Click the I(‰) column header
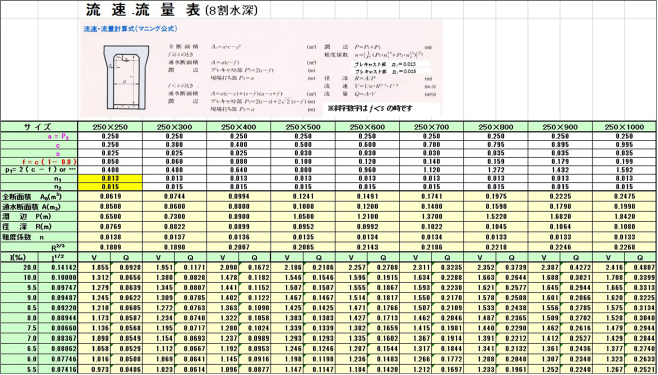Viewport: 658px width, 375px height. [19, 257]
